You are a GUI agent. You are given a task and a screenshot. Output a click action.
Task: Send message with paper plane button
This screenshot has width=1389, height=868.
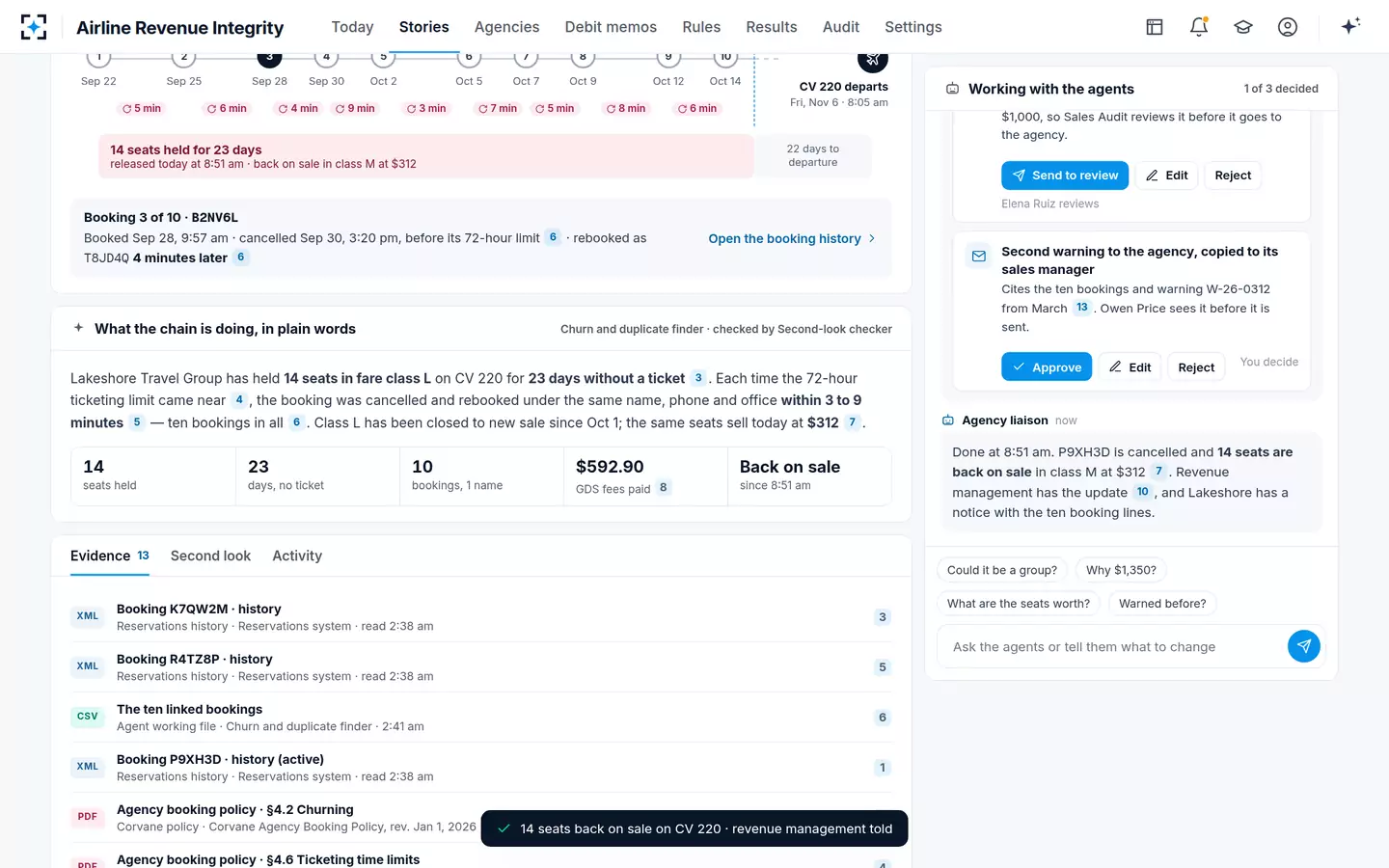[x=1303, y=646]
